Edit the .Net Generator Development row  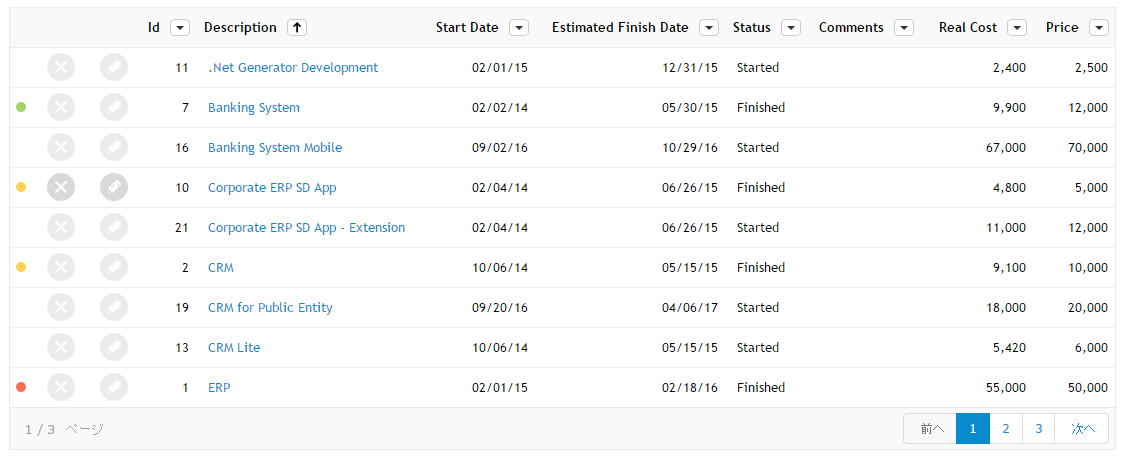pyautogui.click(x=114, y=68)
